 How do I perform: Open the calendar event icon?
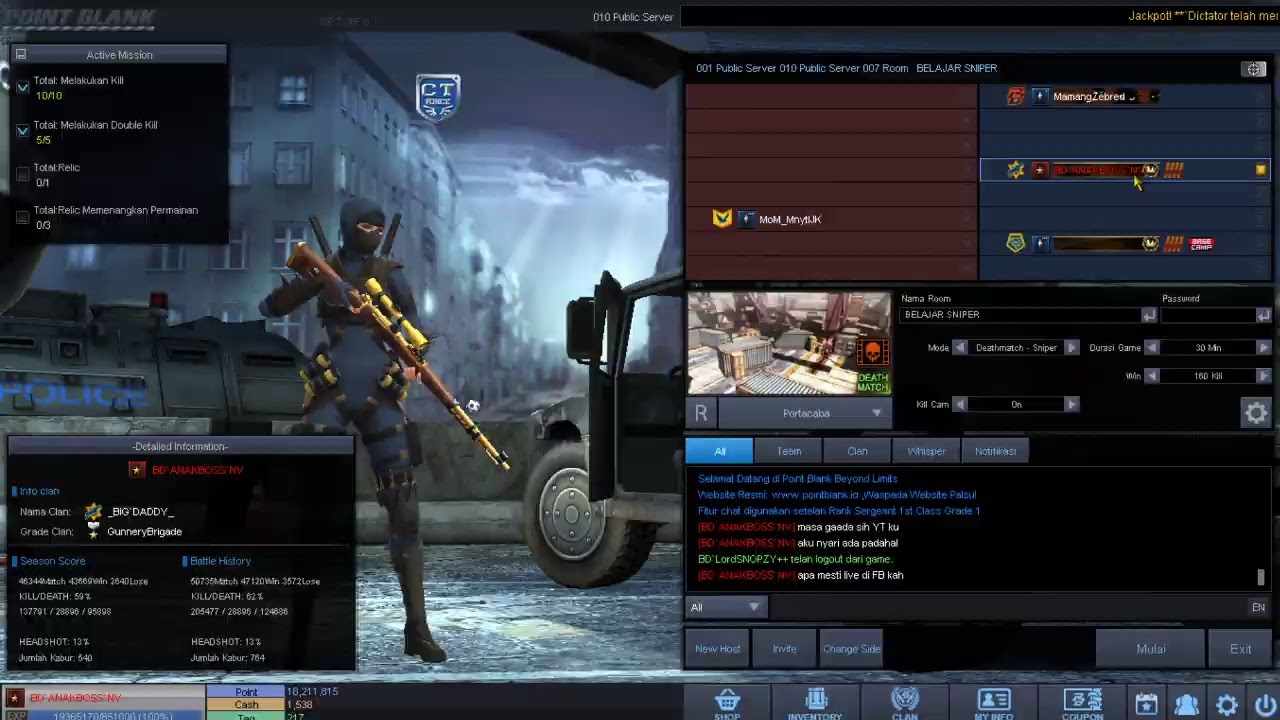pyautogui.click(x=1146, y=705)
